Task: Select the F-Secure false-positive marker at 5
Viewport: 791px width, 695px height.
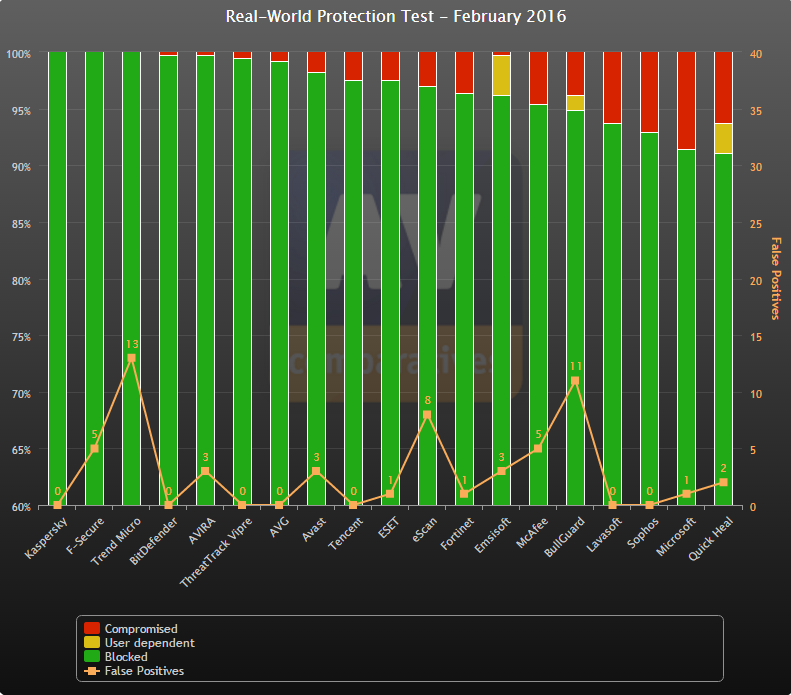Action: pyautogui.click(x=94, y=448)
